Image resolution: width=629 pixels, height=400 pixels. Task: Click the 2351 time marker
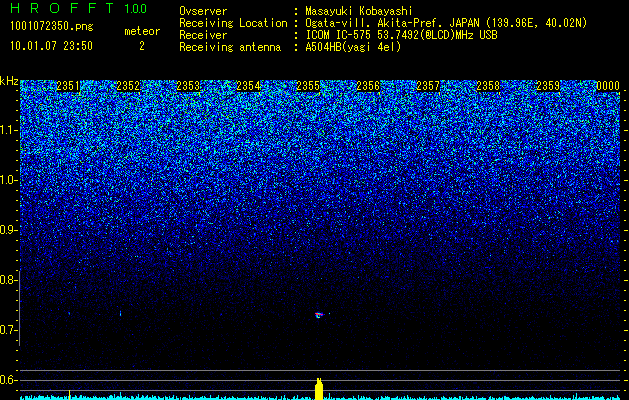click(68, 86)
